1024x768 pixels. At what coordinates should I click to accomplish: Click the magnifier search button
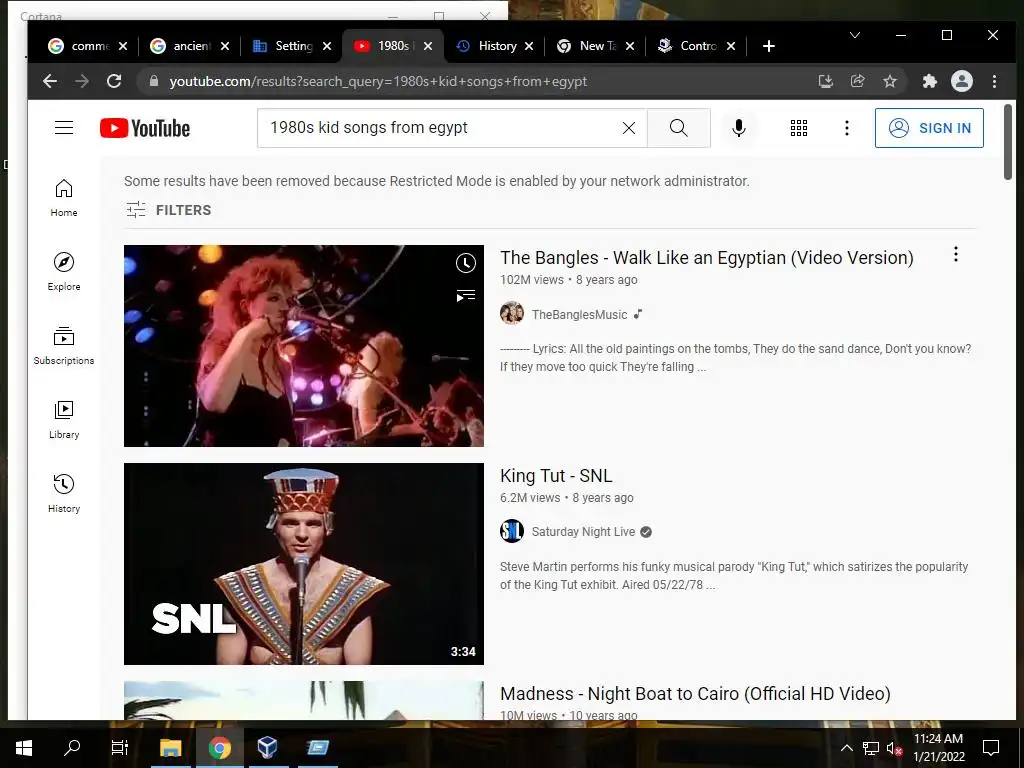[x=679, y=128]
